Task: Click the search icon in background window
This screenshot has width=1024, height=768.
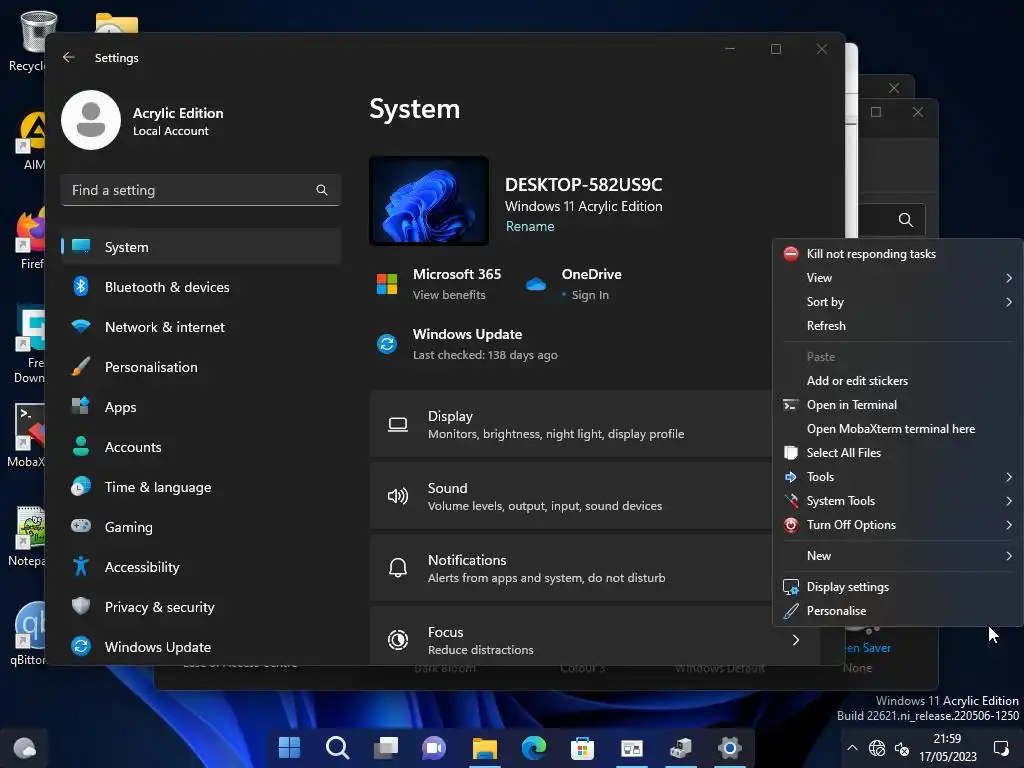Action: pos(905,220)
